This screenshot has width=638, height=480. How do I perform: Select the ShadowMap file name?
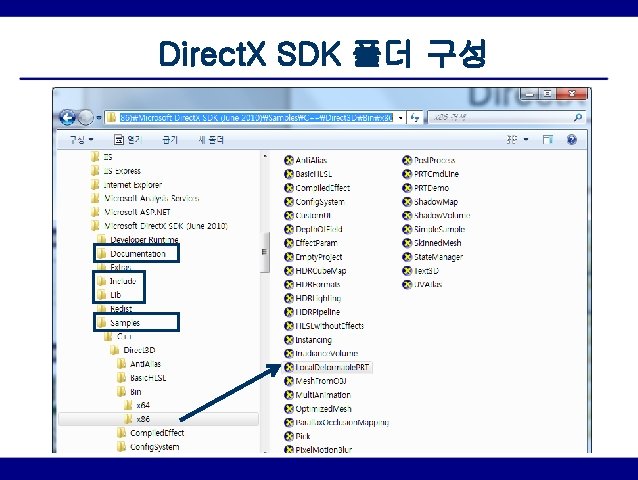(x=436, y=202)
